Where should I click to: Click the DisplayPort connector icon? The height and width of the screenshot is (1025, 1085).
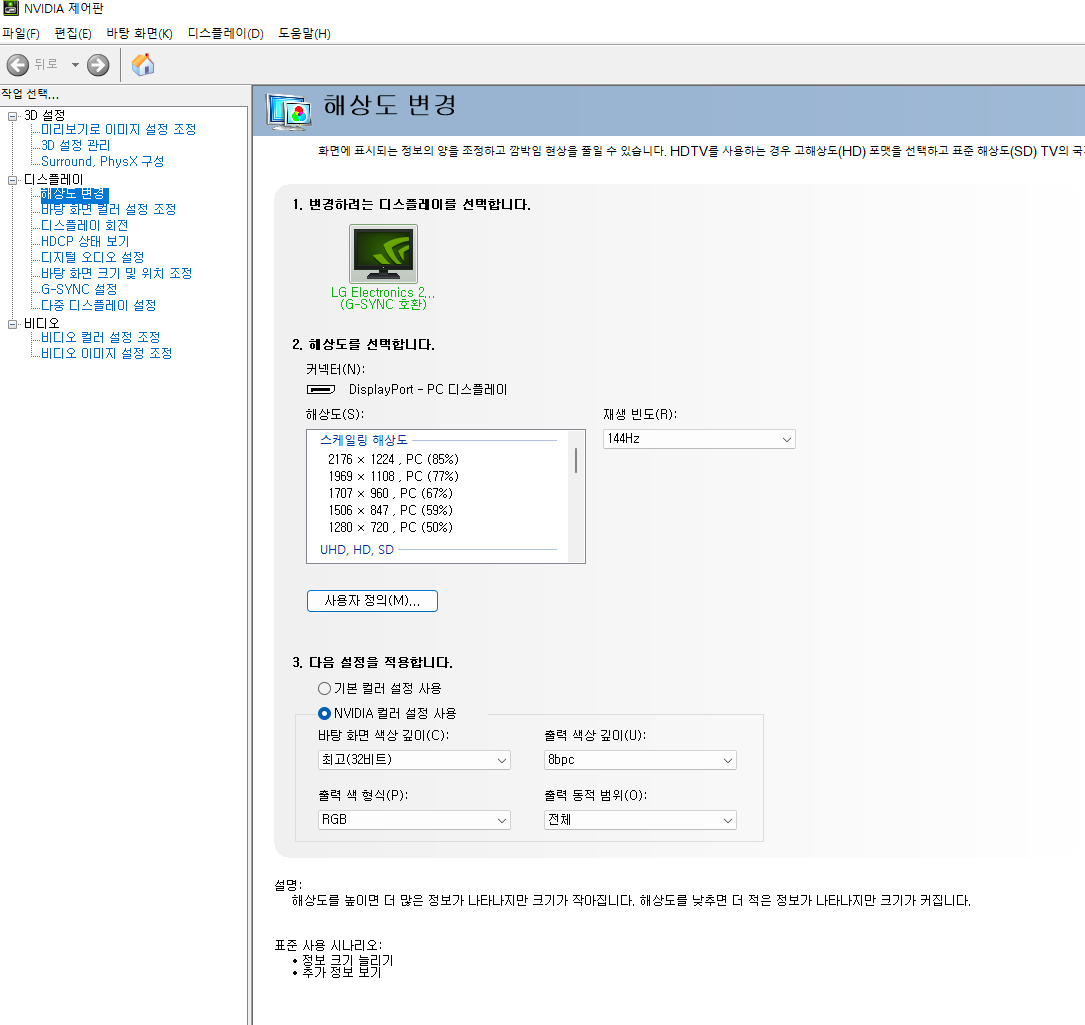321,390
